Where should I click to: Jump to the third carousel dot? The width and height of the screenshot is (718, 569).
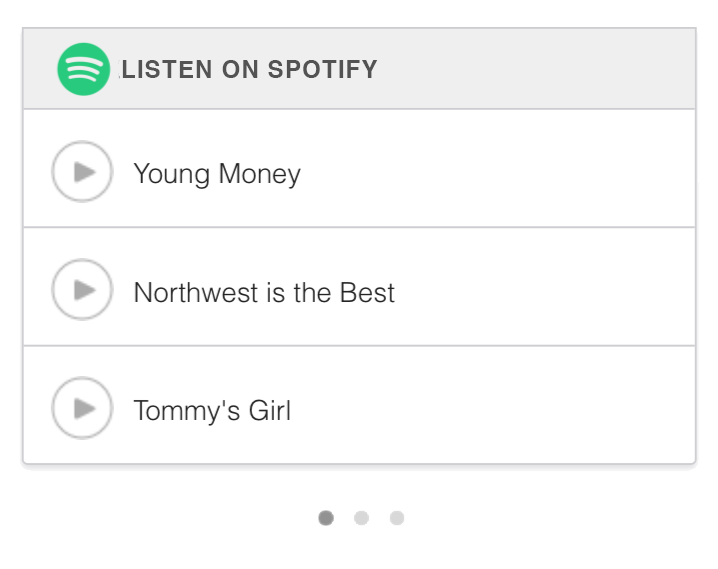396,517
